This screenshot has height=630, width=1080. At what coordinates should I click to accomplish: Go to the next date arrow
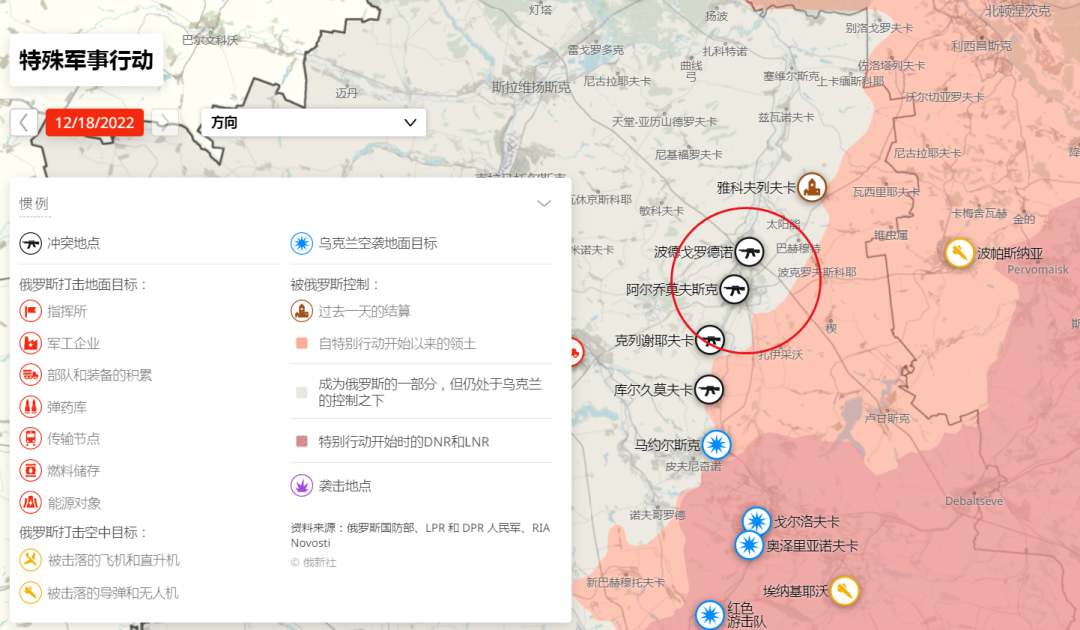[164, 123]
